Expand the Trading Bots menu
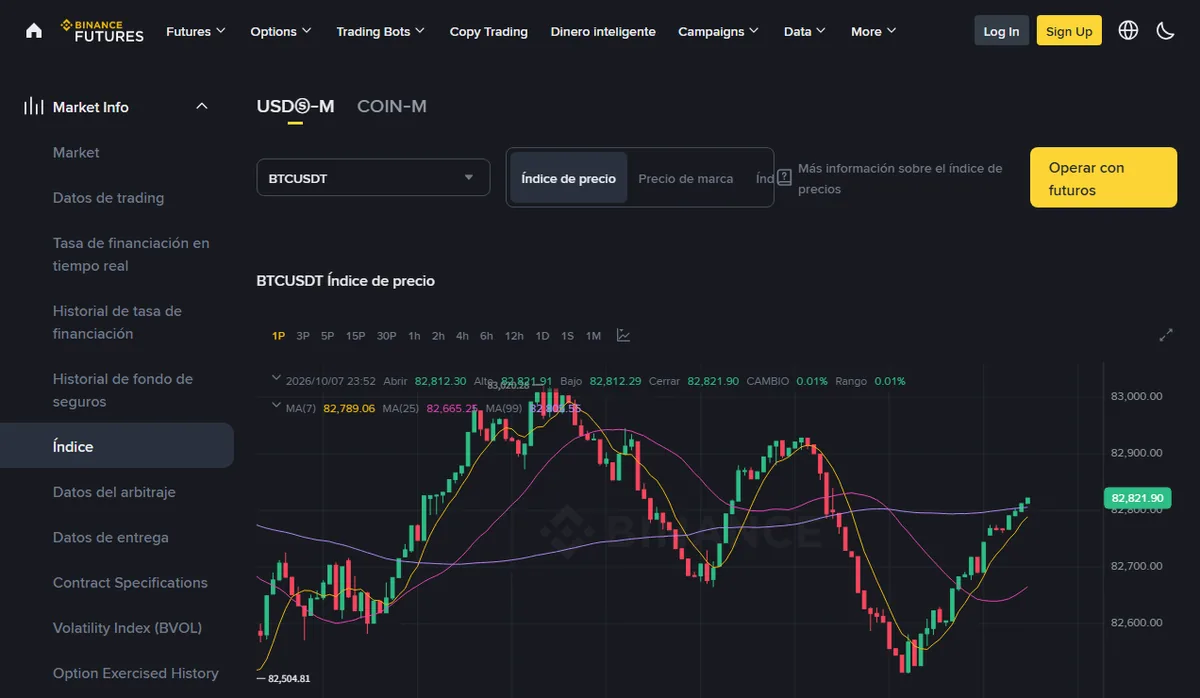Screen dimensions: 1200x698 pyautogui.click(x=381, y=31)
